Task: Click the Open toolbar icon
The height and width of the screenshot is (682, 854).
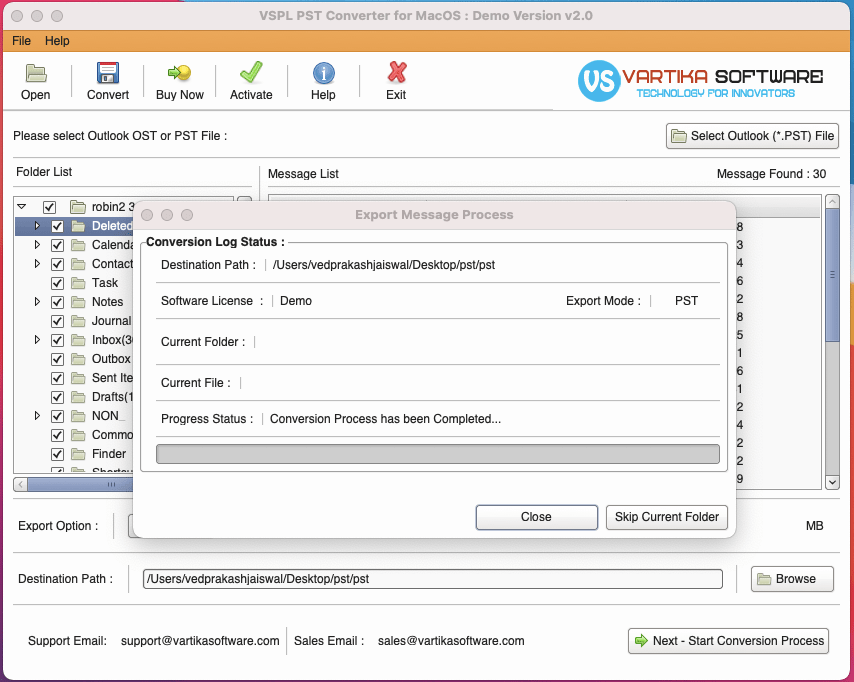Action: click(x=36, y=73)
